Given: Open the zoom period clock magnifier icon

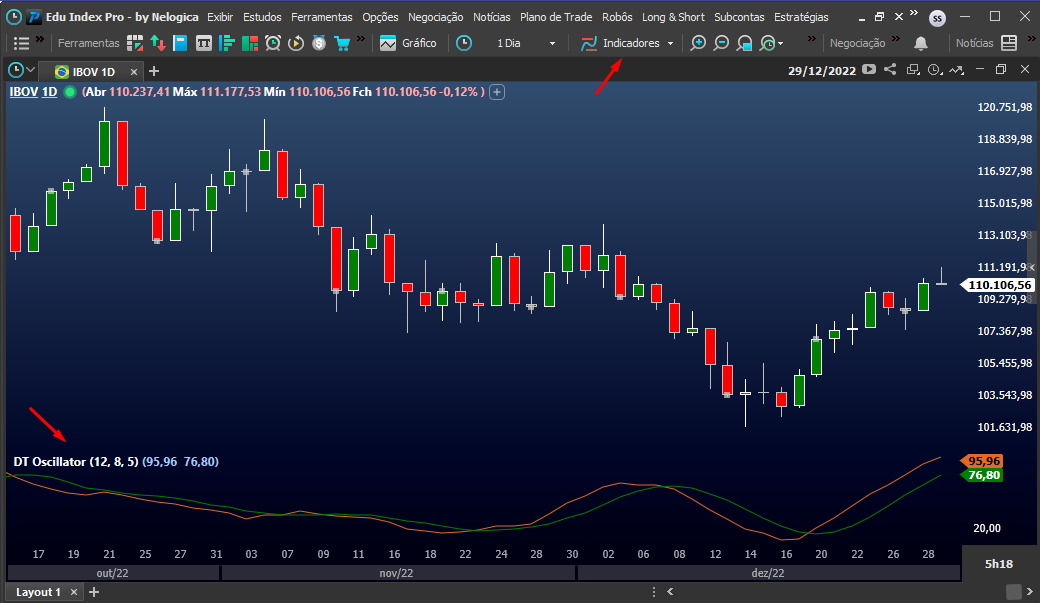Looking at the screenshot, I should 767,43.
